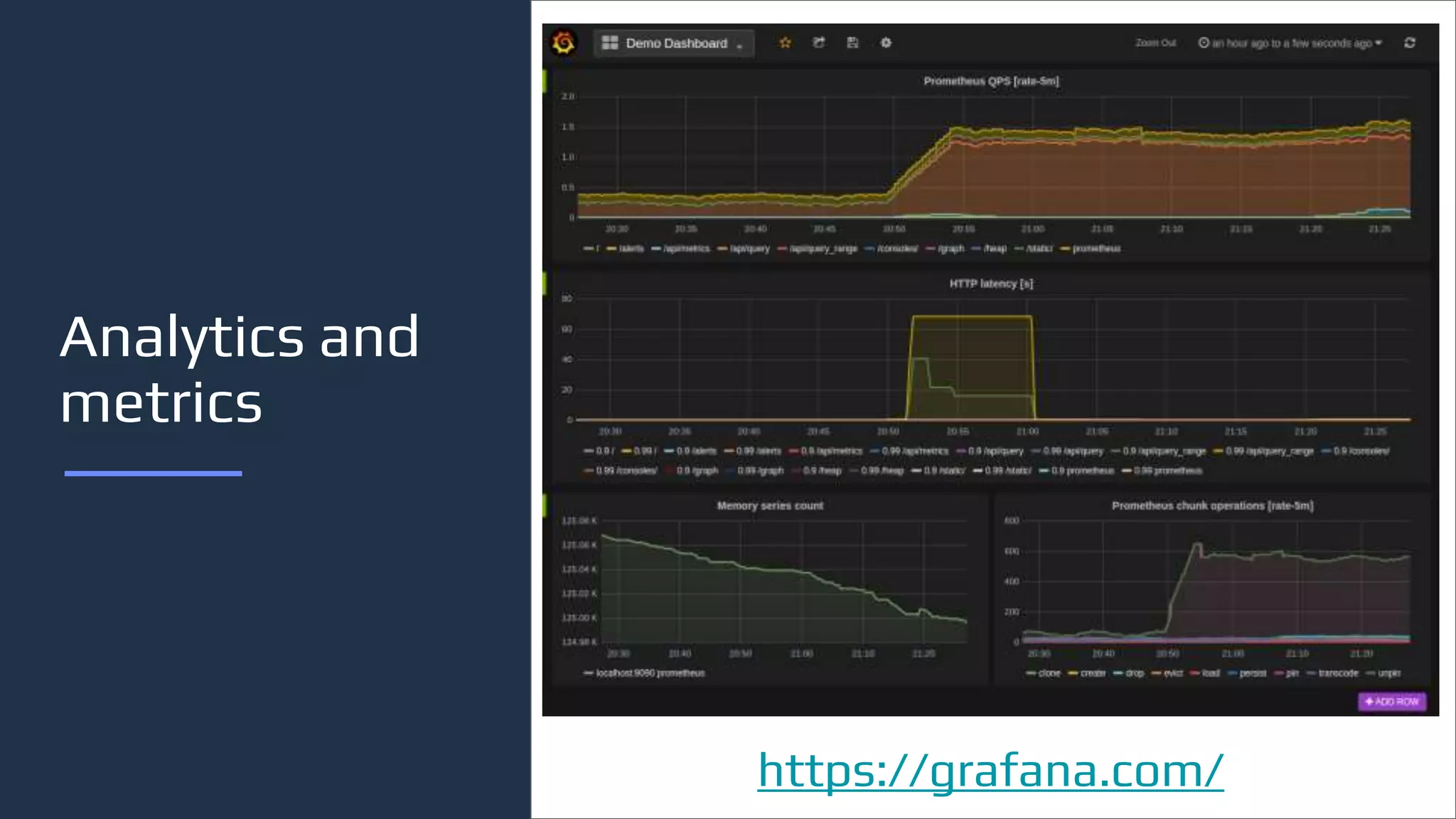Click the prometheus legend color swatch in QPS
This screenshot has width=1456, height=819.
point(1065,249)
